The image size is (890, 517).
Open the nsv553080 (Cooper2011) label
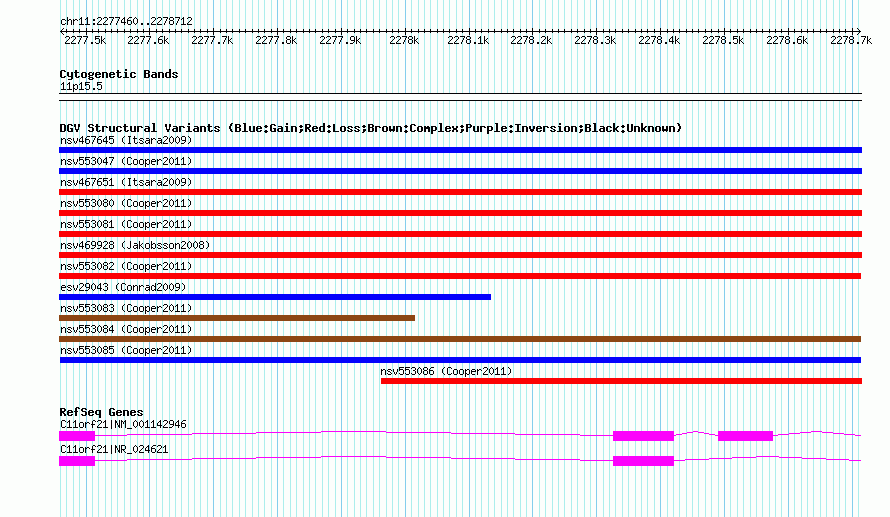coord(126,203)
